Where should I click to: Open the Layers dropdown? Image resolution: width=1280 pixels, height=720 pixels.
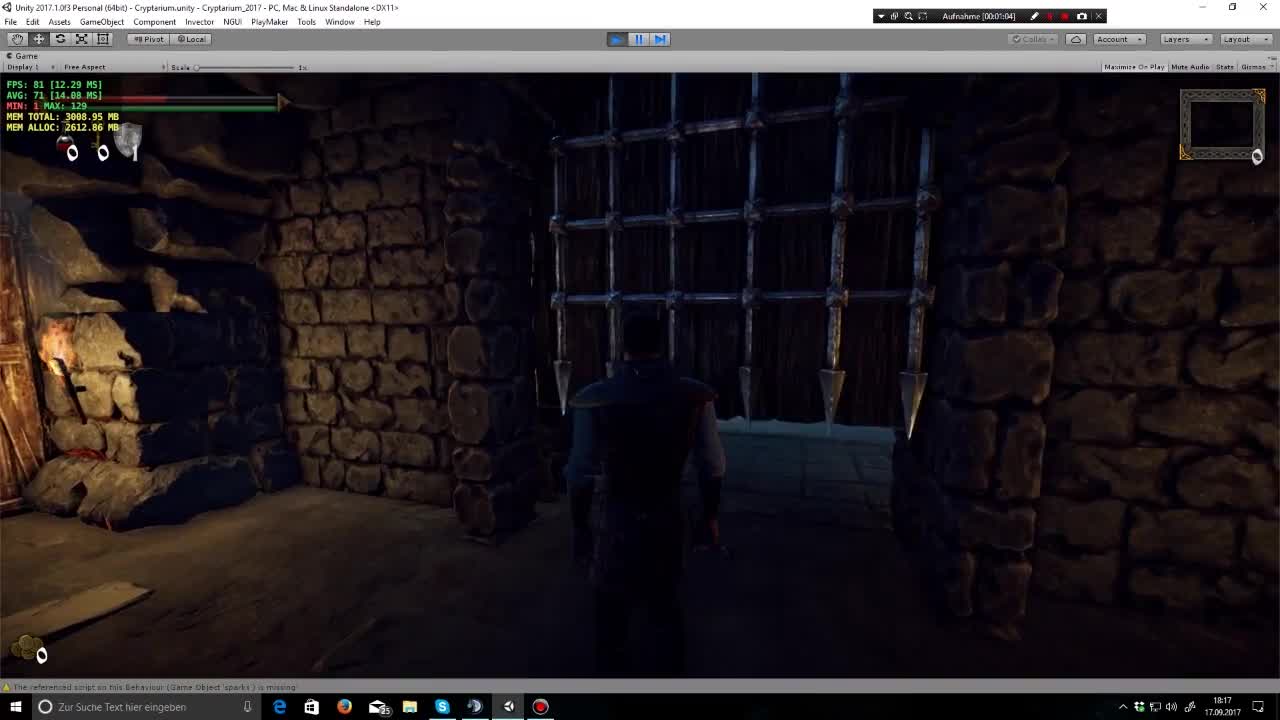[x=1184, y=39]
